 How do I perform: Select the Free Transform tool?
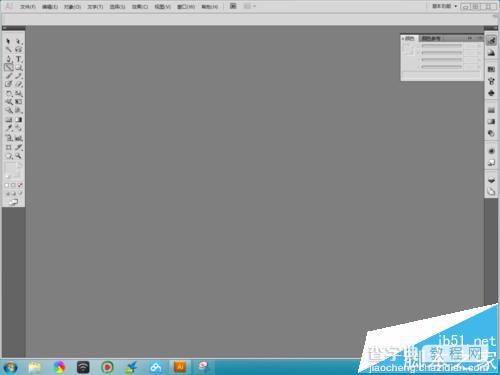click(x=19, y=102)
